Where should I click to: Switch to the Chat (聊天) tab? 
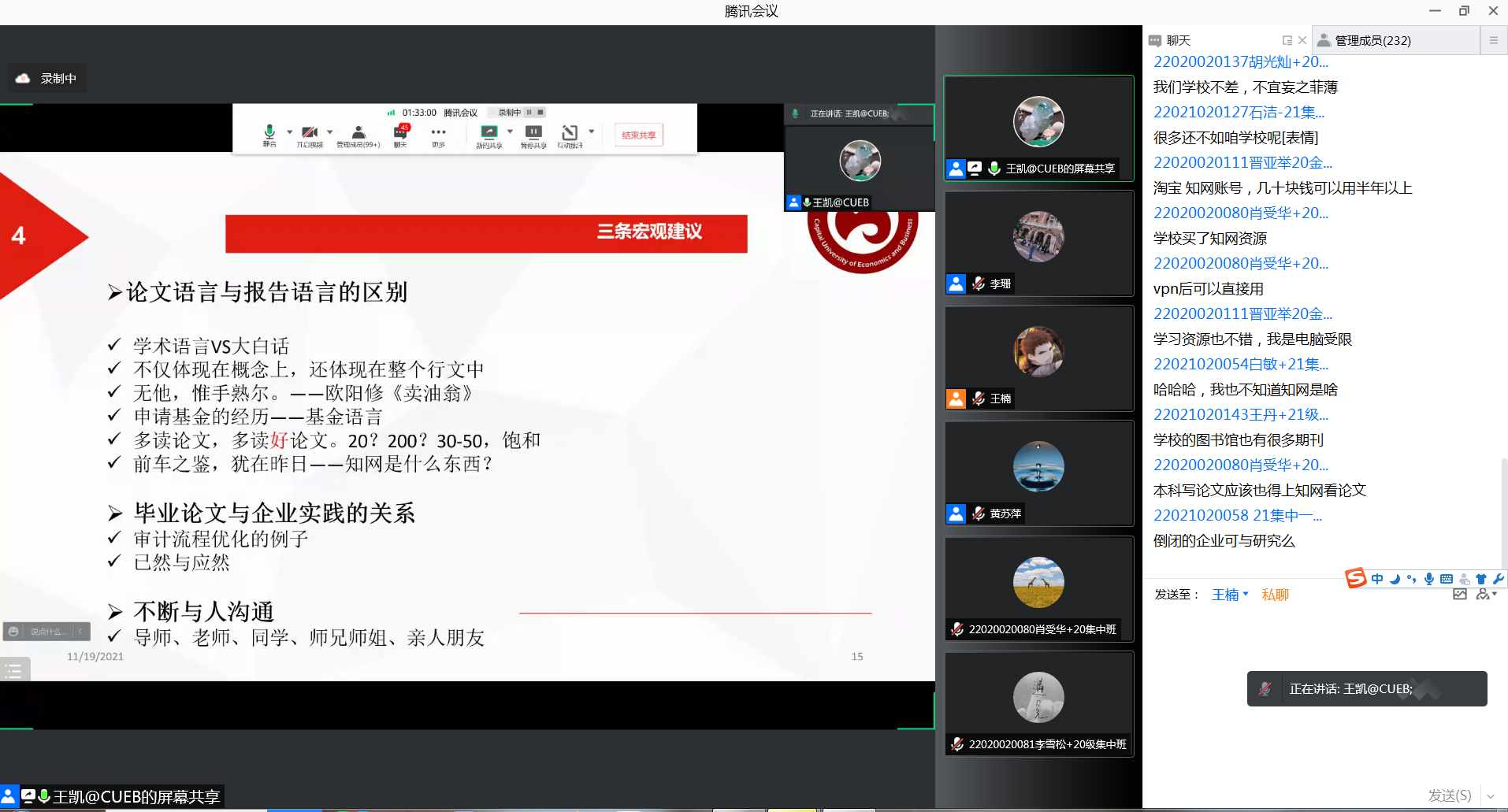(1178, 40)
